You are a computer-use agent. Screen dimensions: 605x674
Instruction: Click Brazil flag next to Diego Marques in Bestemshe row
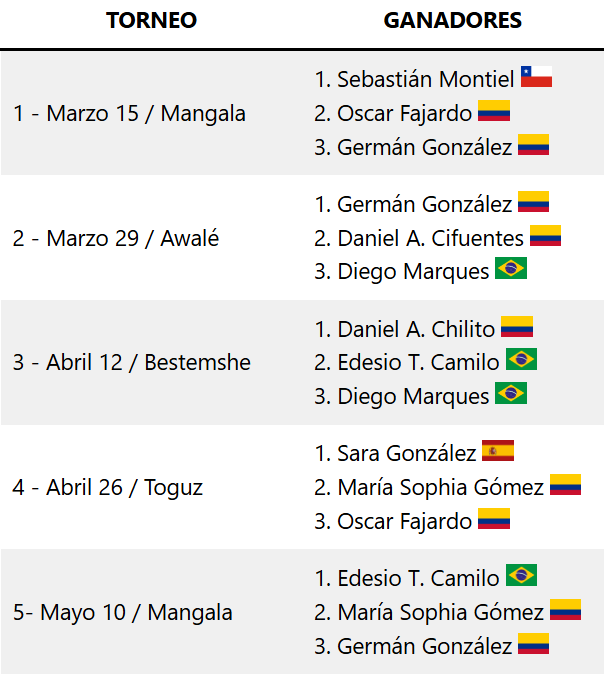click(x=511, y=393)
